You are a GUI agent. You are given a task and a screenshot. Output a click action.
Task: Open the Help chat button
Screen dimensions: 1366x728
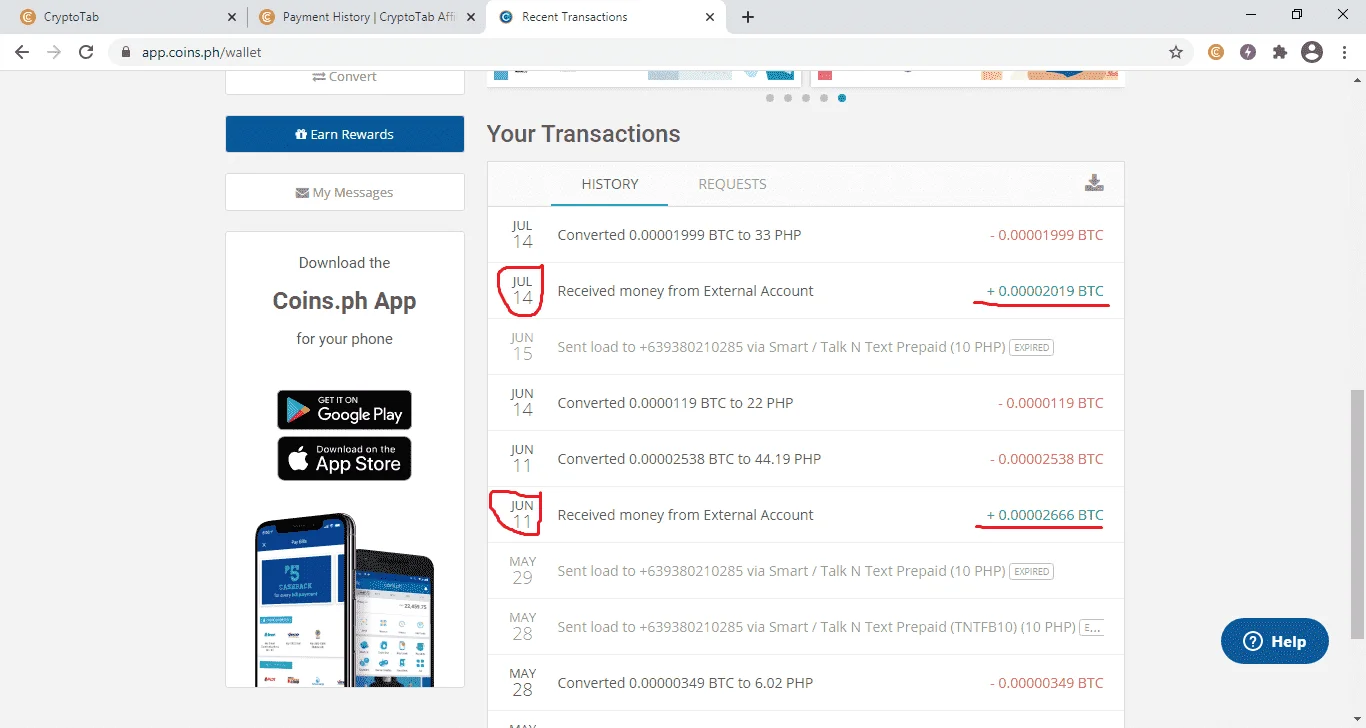(1275, 641)
